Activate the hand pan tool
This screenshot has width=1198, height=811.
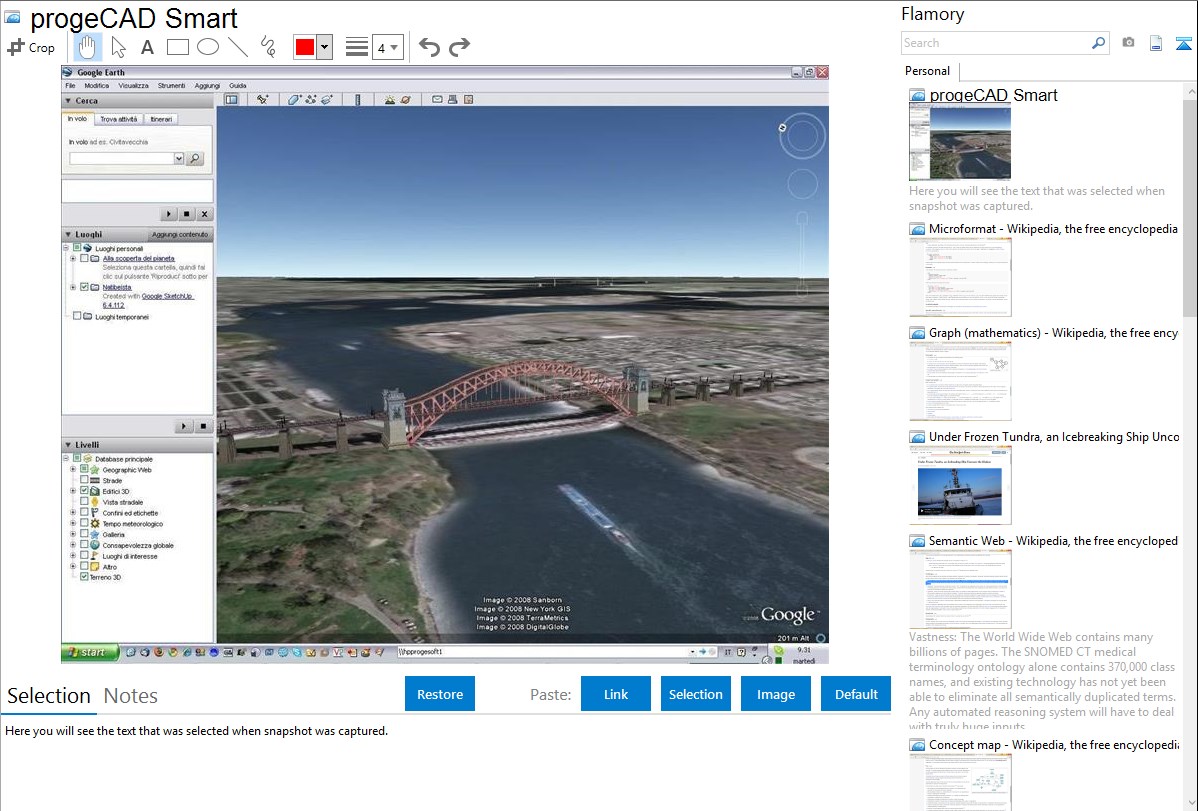pos(88,47)
